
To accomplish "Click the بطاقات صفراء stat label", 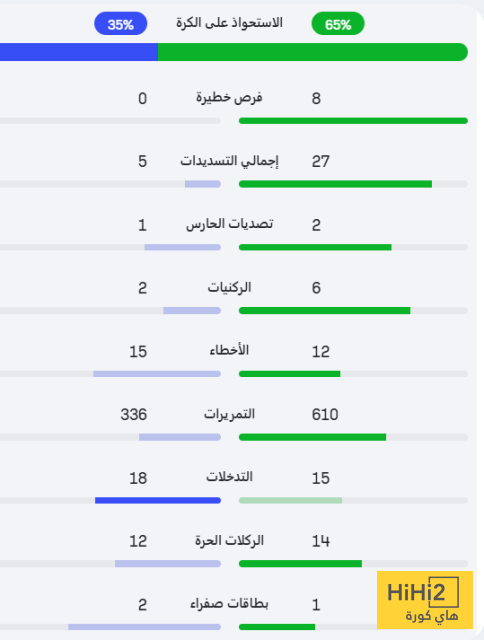I will click(x=229, y=604).
